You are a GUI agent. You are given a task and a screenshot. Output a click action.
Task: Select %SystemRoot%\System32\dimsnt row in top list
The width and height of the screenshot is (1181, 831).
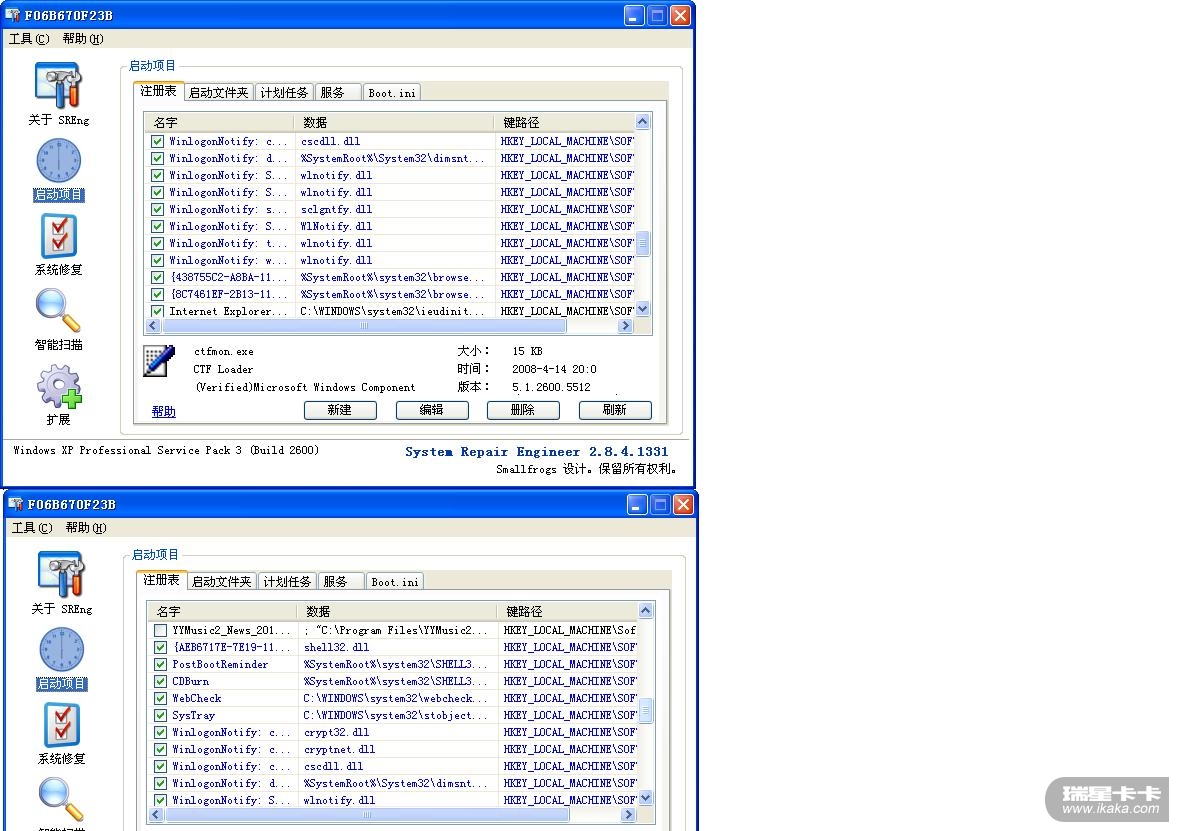click(x=389, y=158)
